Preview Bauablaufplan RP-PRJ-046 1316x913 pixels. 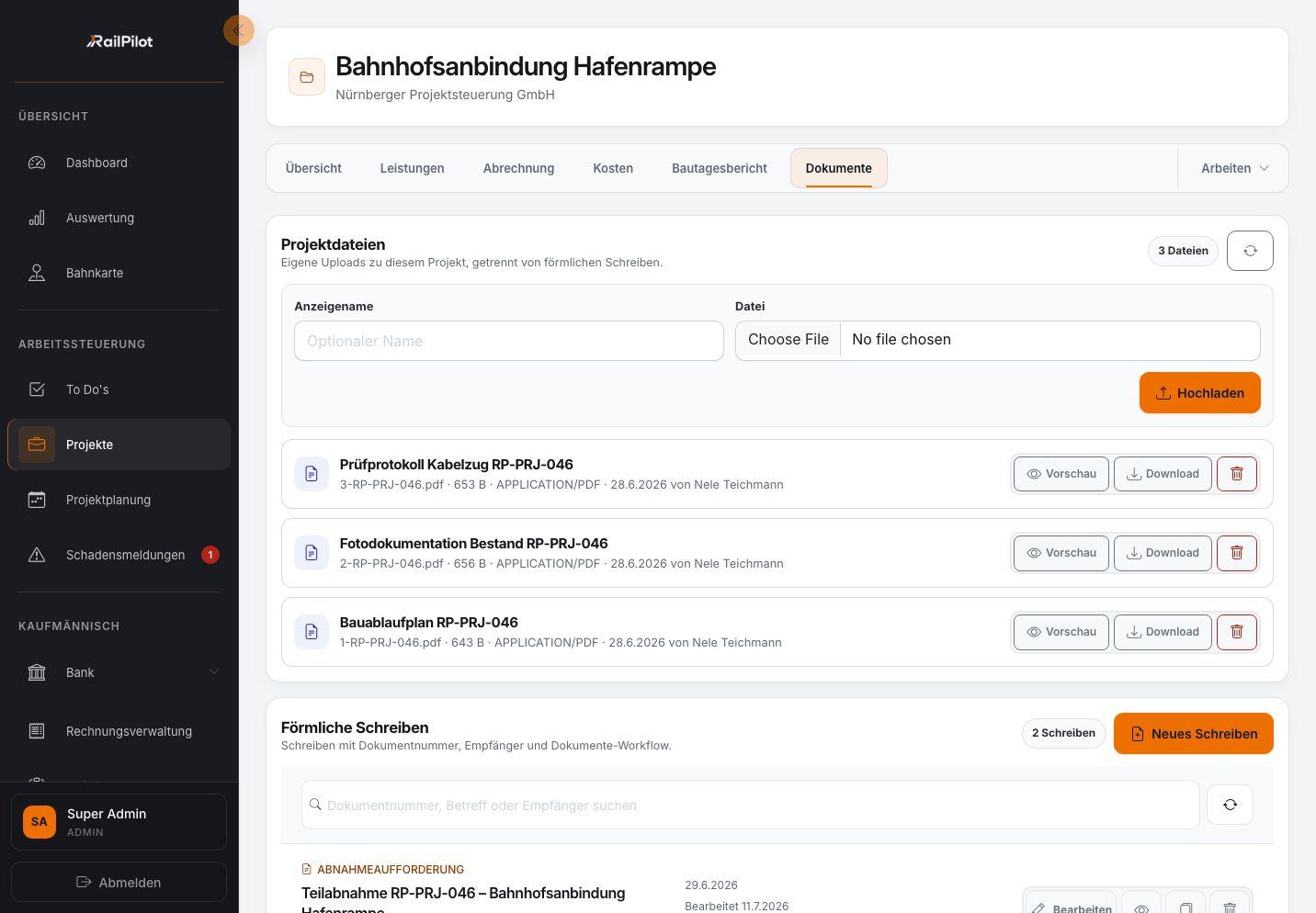point(1061,632)
